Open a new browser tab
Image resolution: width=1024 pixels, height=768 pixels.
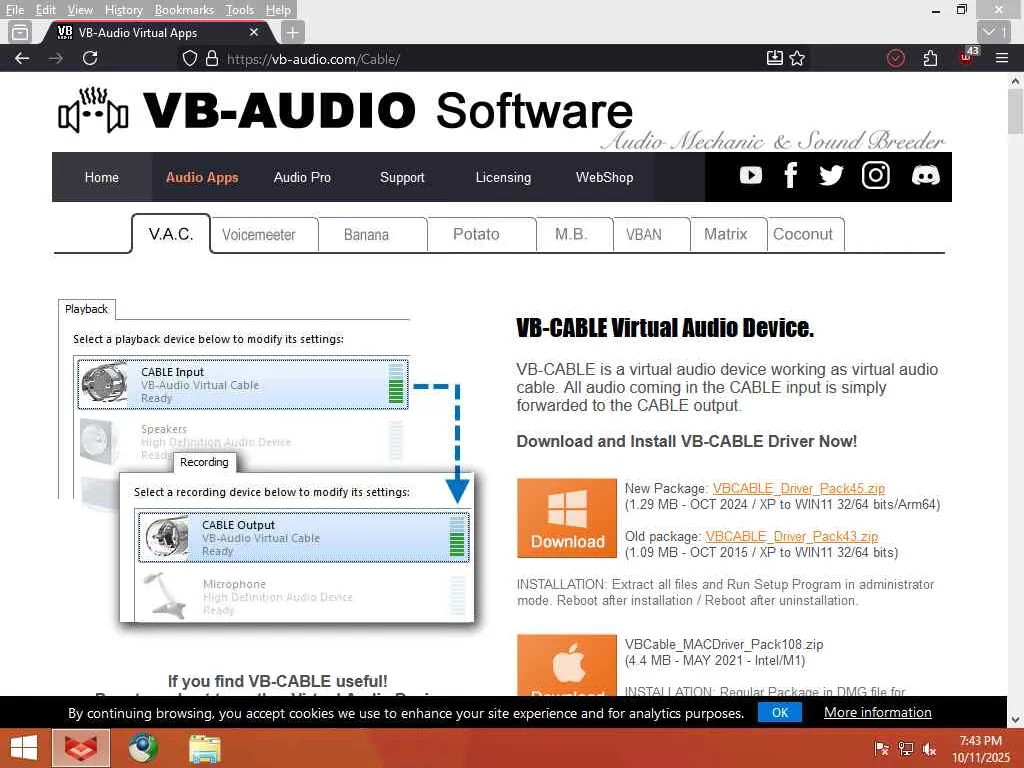(293, 32)
